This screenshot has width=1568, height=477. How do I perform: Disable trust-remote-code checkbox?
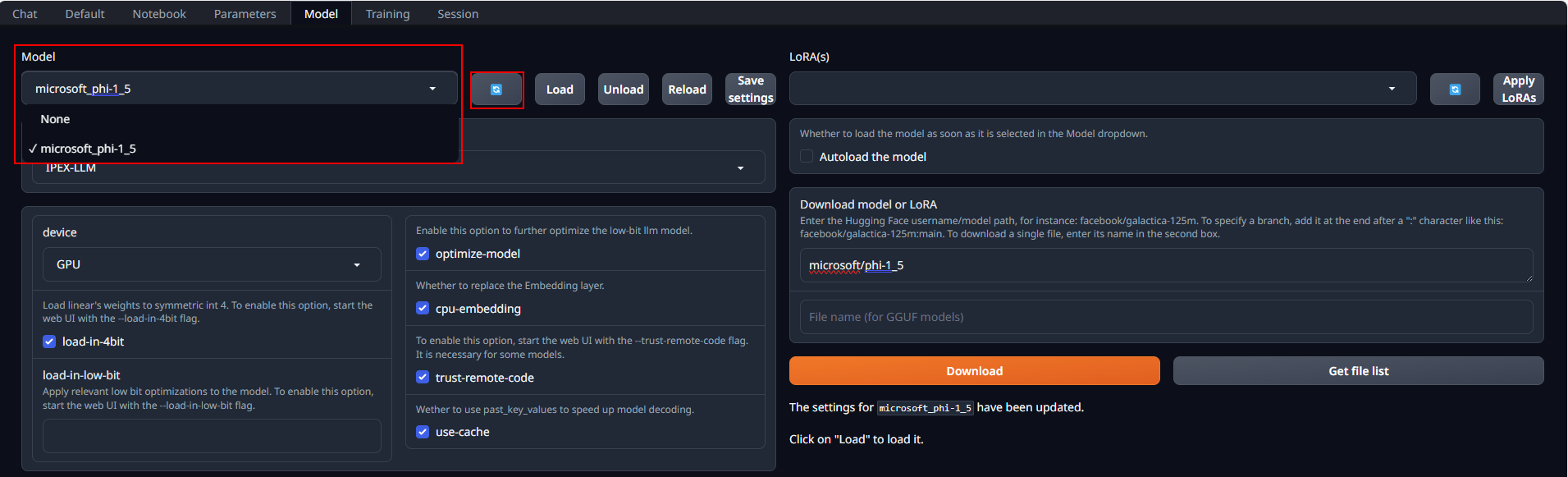(x=423, y=378)
